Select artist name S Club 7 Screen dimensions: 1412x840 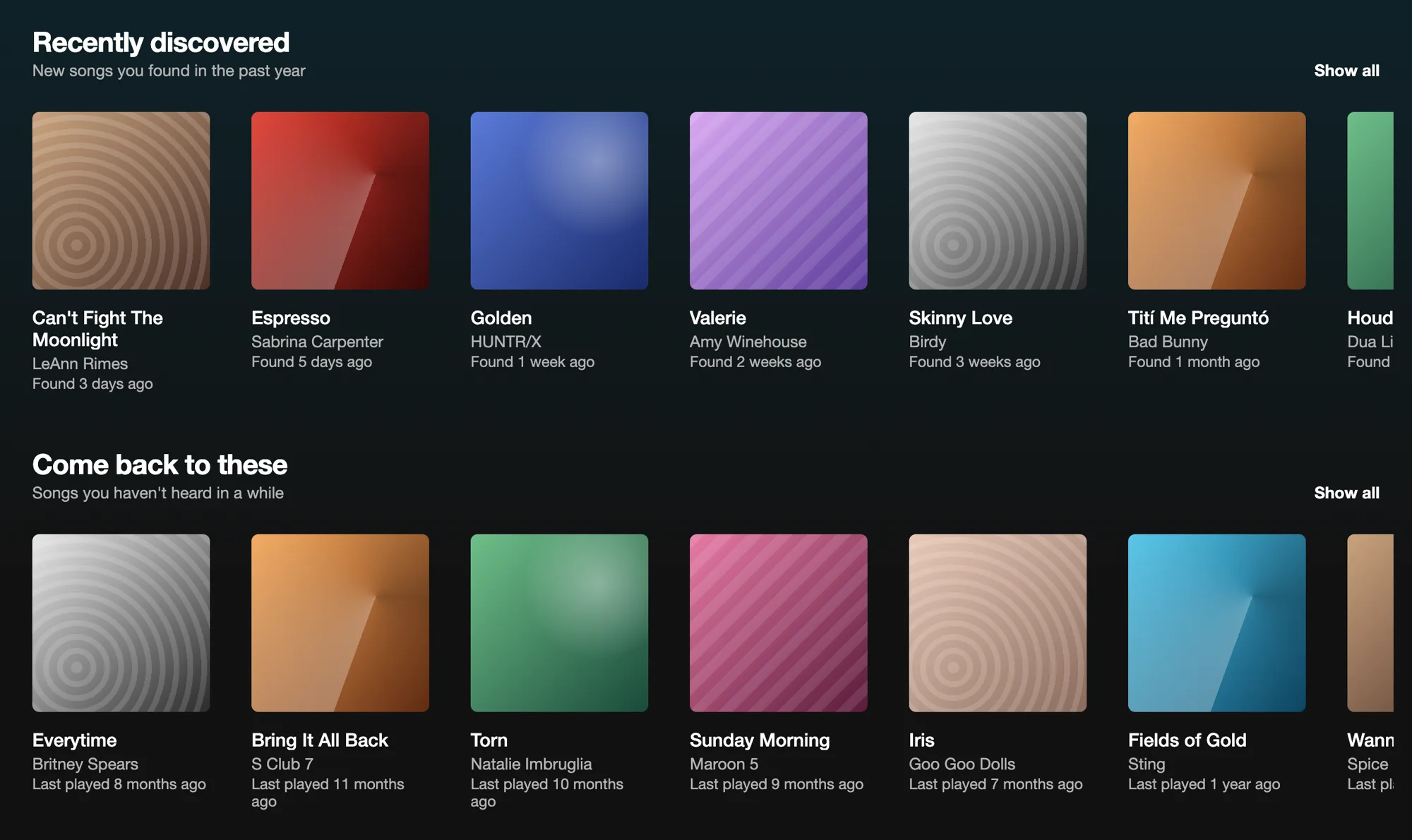coord(282,764)
